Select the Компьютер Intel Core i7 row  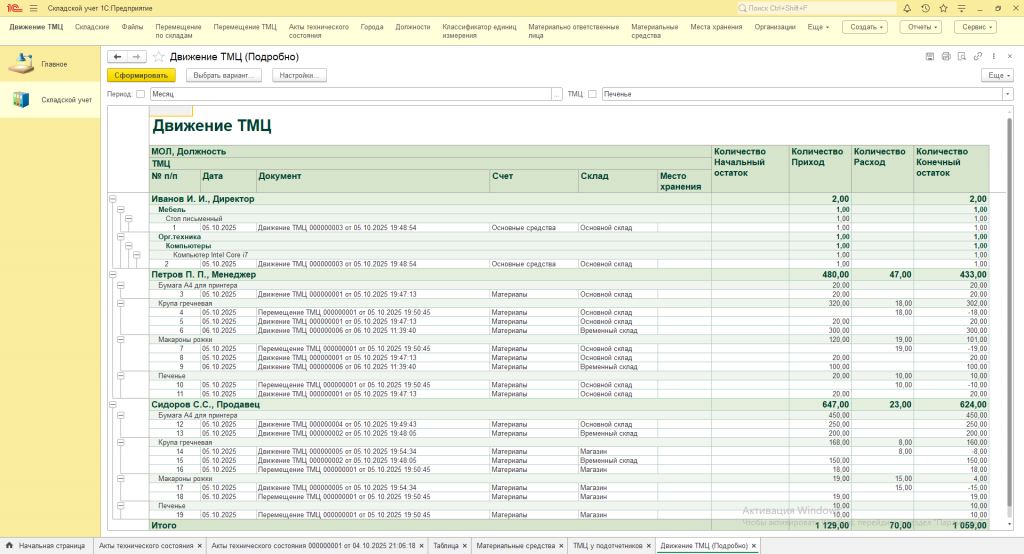point(210,255)
